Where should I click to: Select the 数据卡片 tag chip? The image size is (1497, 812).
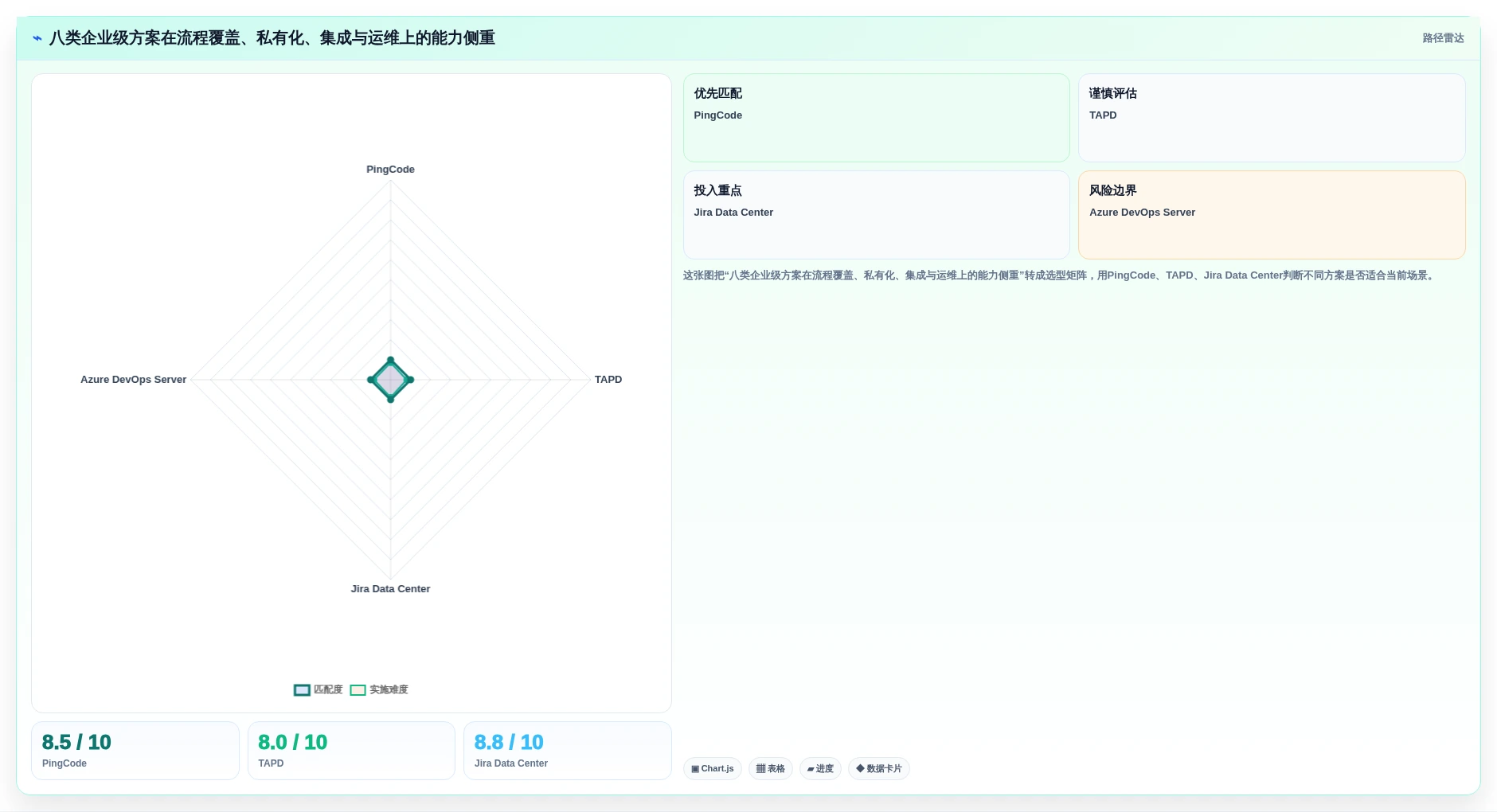pyautogui.click(x=879, y=768)
